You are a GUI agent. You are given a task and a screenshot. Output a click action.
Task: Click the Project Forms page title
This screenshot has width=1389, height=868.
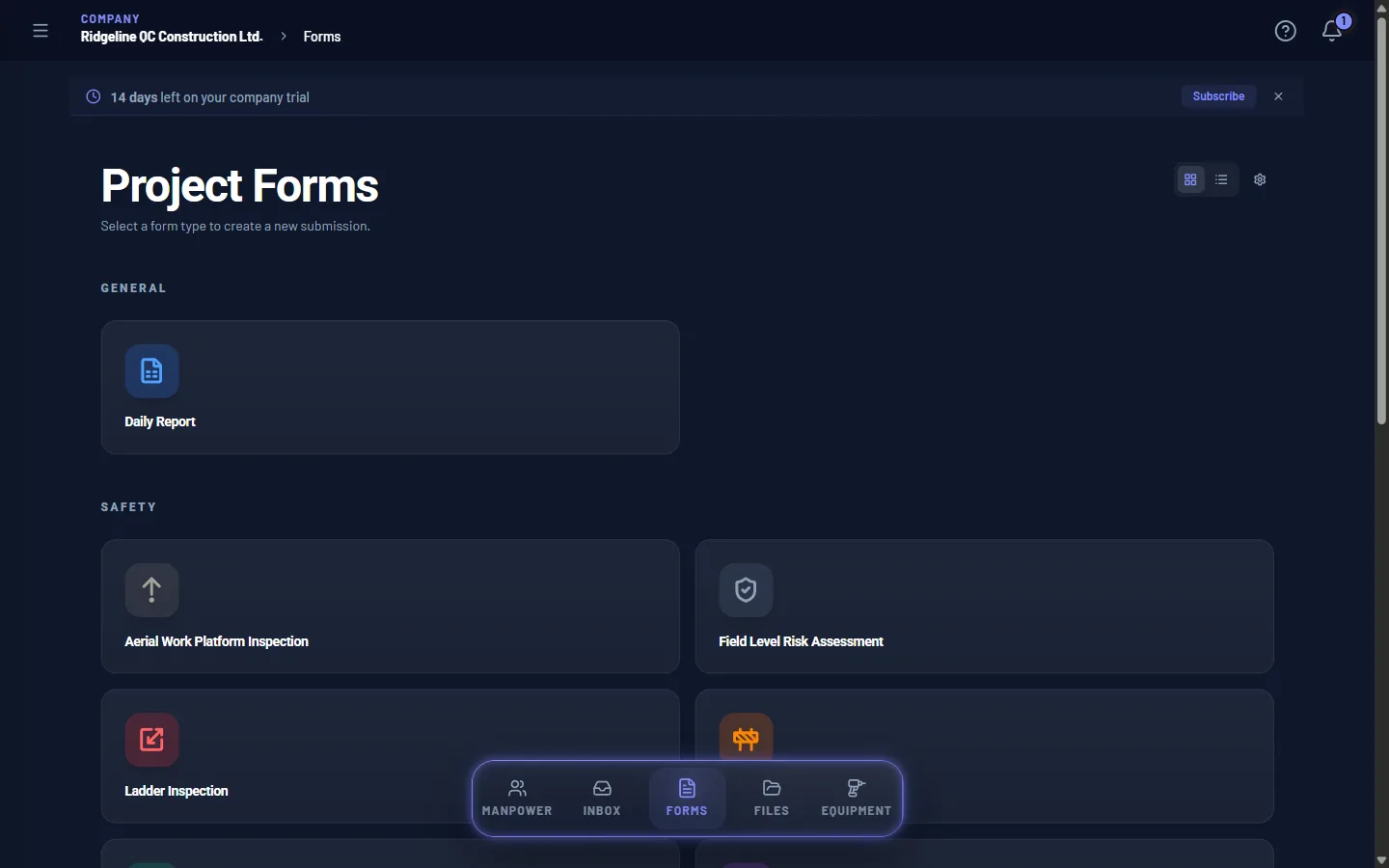pyautogui.click(x=240, y=186)
